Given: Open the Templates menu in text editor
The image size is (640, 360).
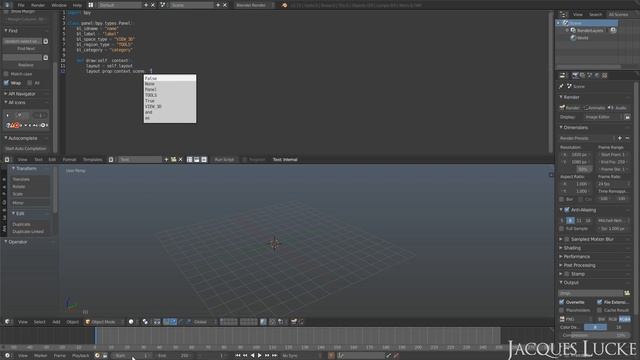Looking at the screenshot, I should coord(93,160).
